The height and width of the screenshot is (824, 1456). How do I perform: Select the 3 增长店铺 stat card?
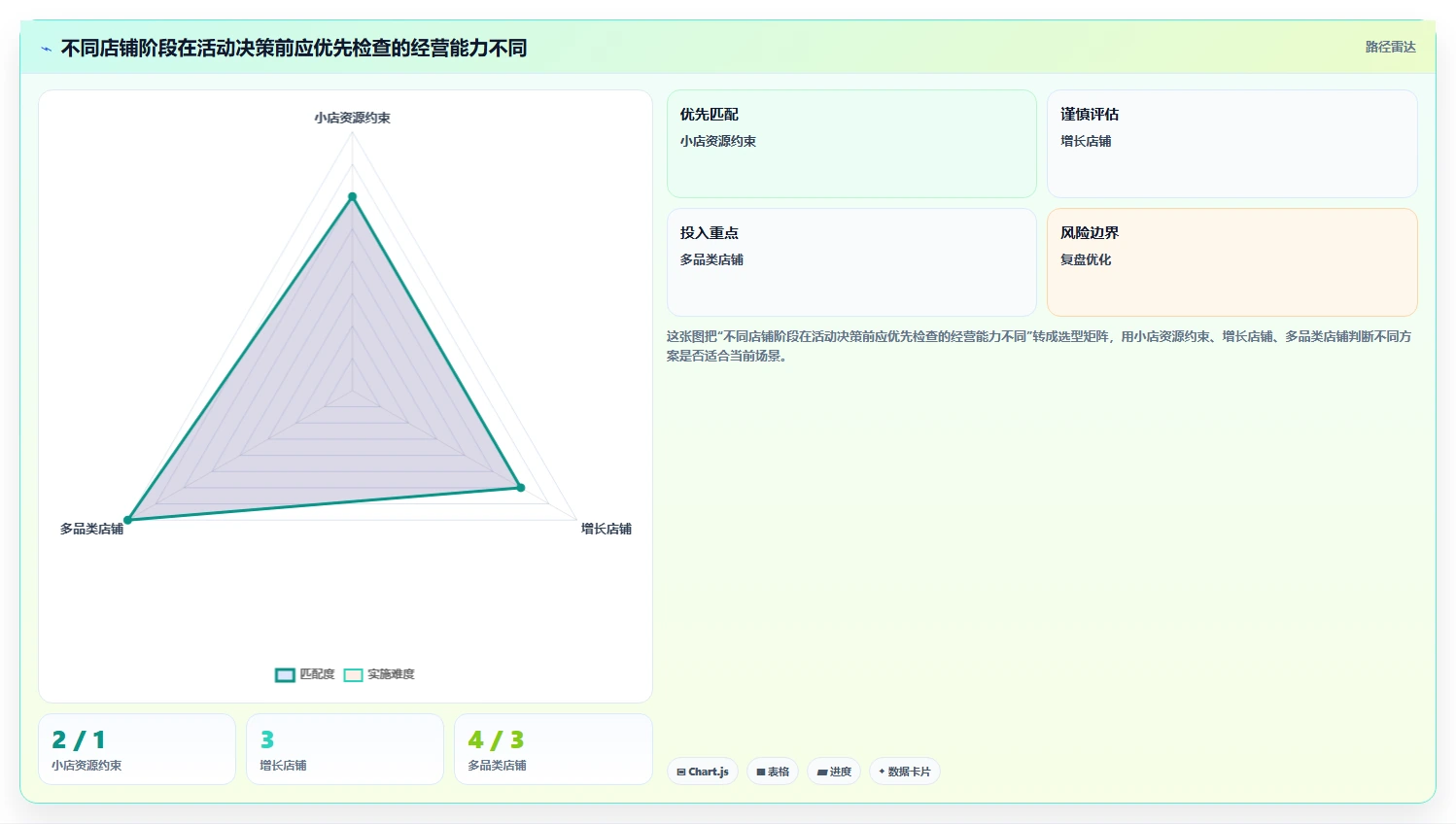[345, 749]
